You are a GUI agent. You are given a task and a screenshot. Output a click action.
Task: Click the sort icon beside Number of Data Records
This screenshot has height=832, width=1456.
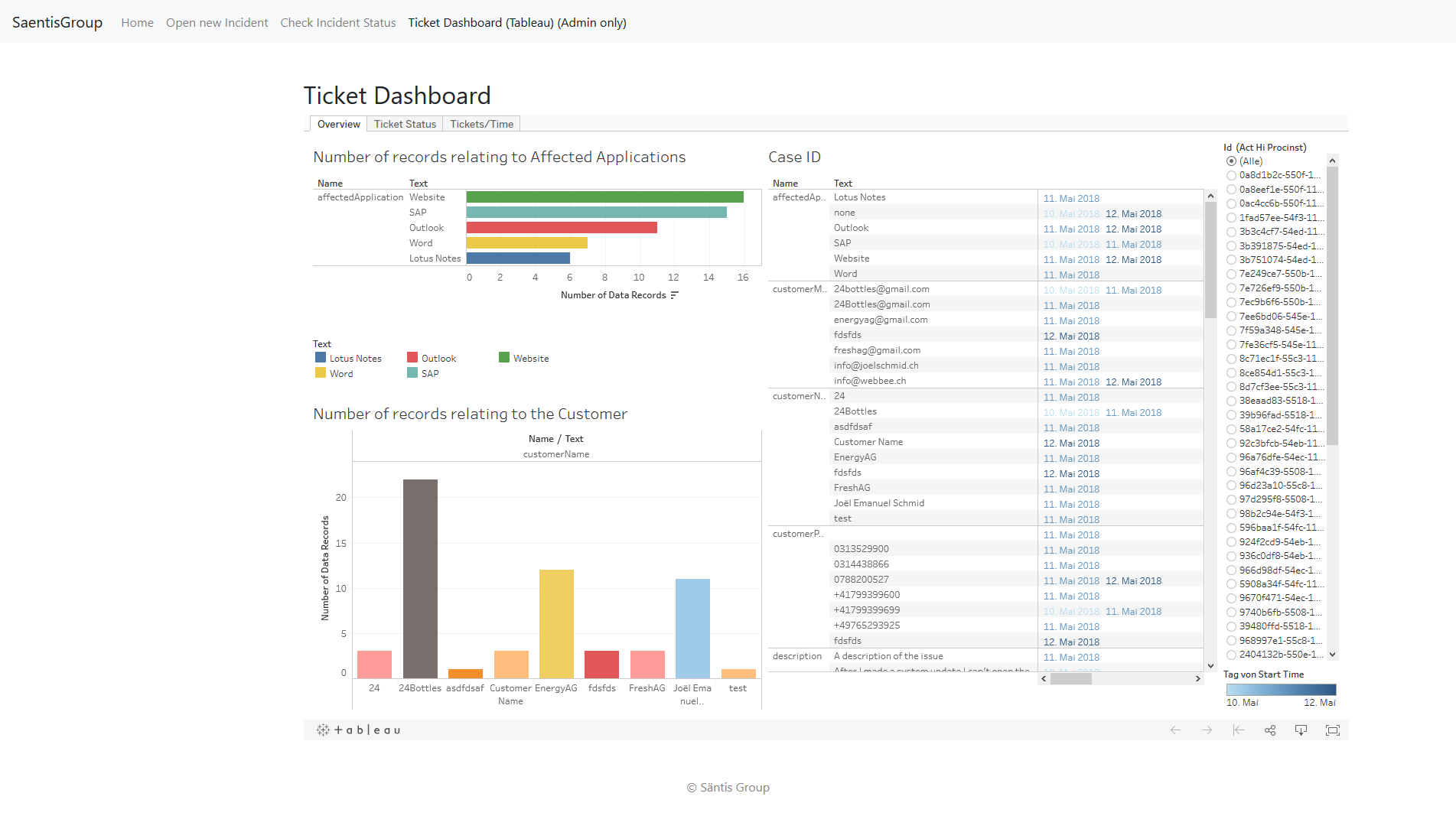[x=674, y=295]
